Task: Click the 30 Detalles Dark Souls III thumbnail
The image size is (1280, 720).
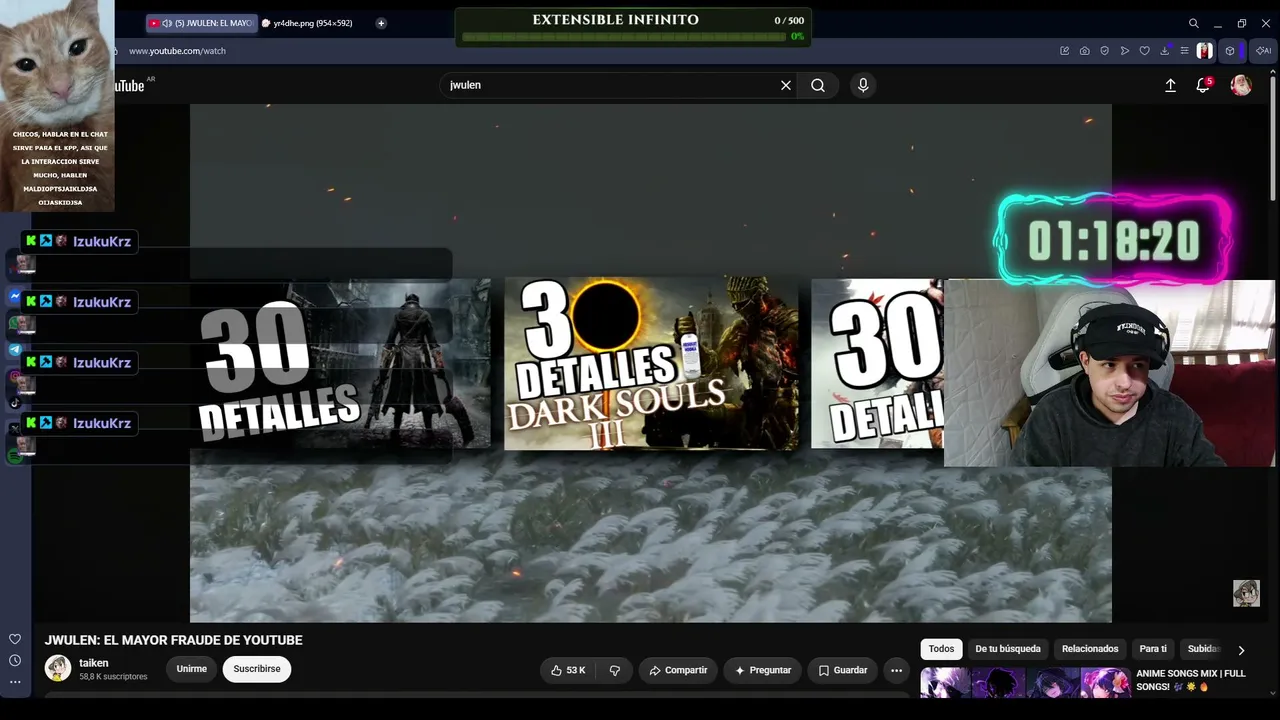Action: pyautogui.click(x=651, y=364)
